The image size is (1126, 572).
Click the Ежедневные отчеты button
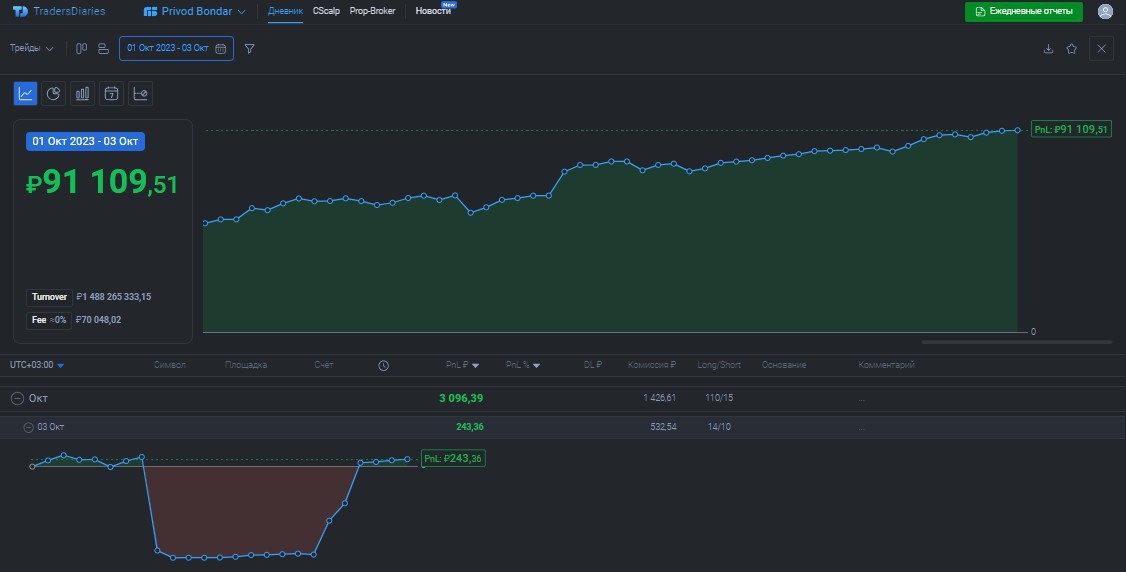click(1023, 11)
